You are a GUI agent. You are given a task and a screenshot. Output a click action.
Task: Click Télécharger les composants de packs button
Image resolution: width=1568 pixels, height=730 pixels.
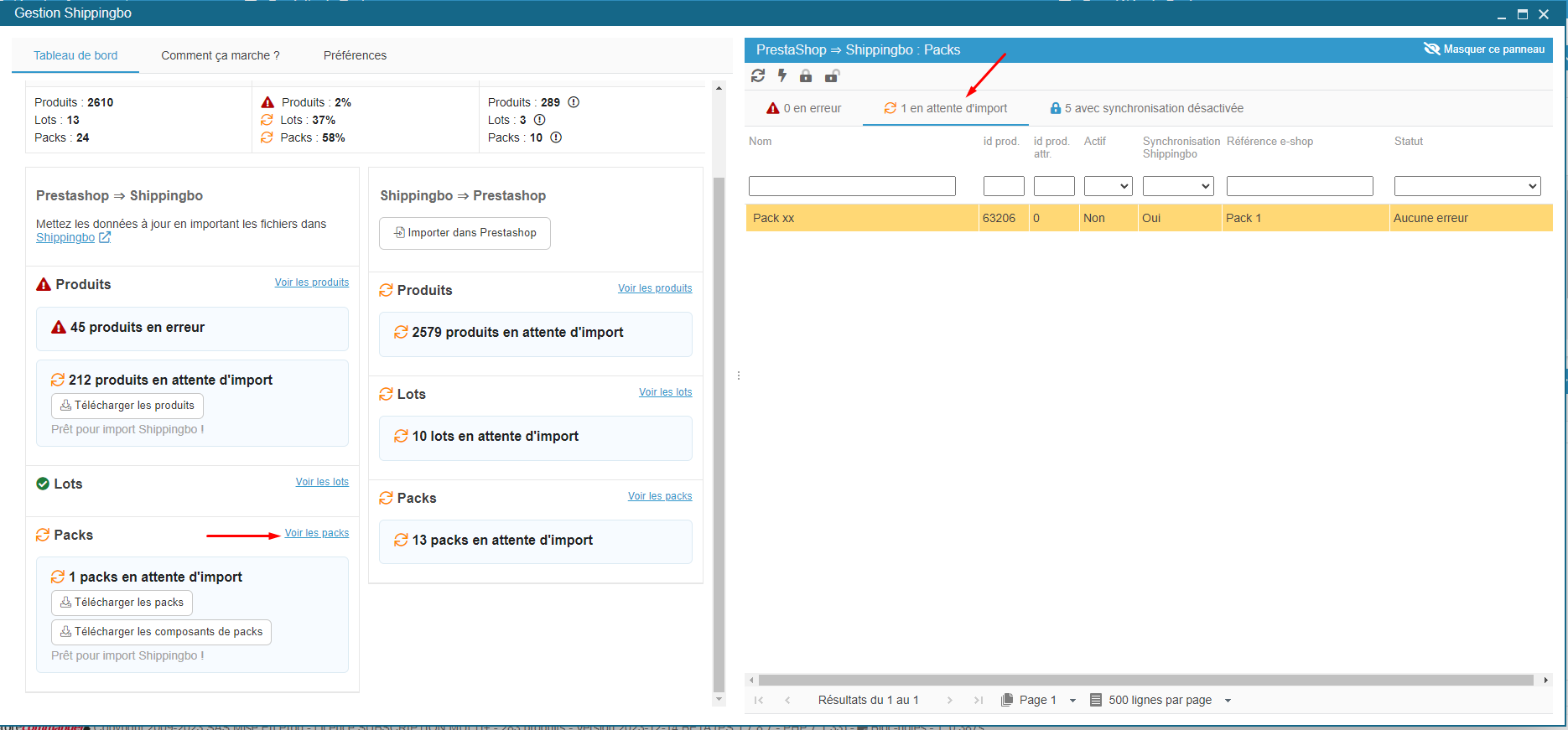(161, 632)
